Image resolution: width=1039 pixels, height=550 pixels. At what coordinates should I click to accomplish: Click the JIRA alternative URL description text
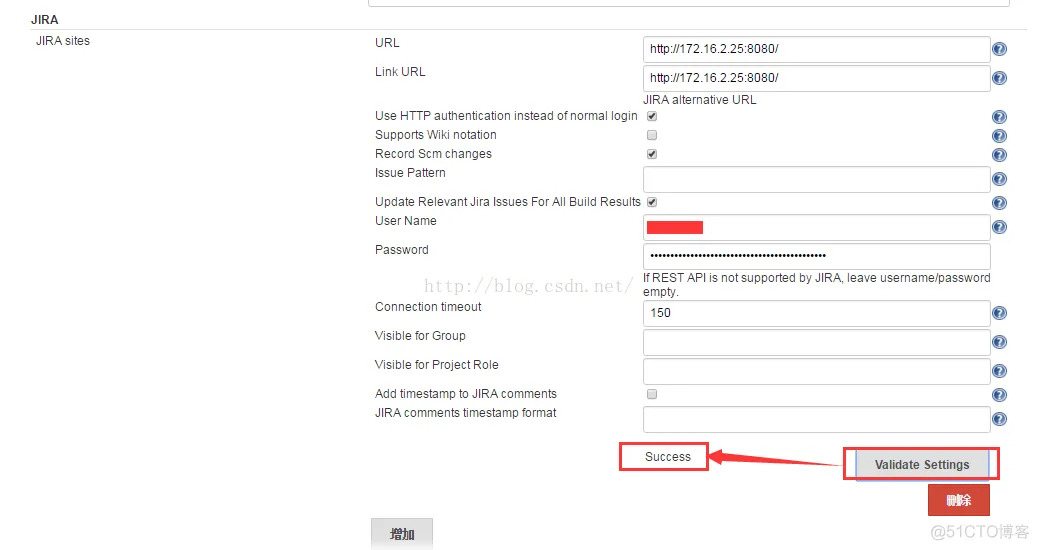tap(699, 100)
